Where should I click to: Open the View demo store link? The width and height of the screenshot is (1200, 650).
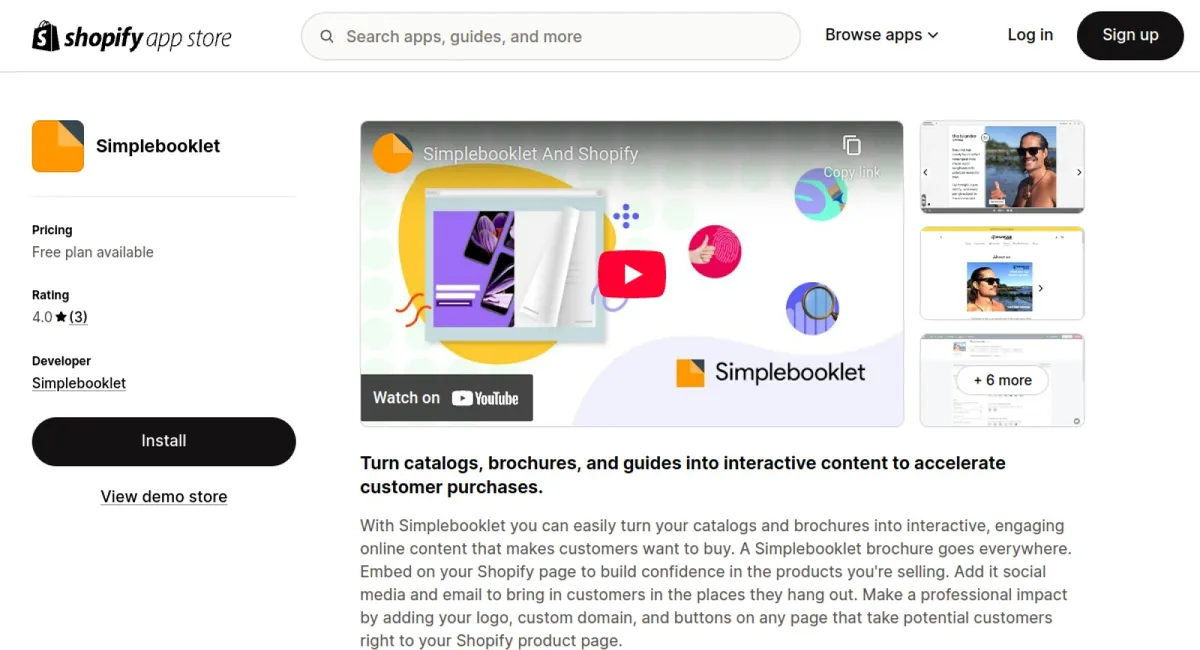(164, 497)
